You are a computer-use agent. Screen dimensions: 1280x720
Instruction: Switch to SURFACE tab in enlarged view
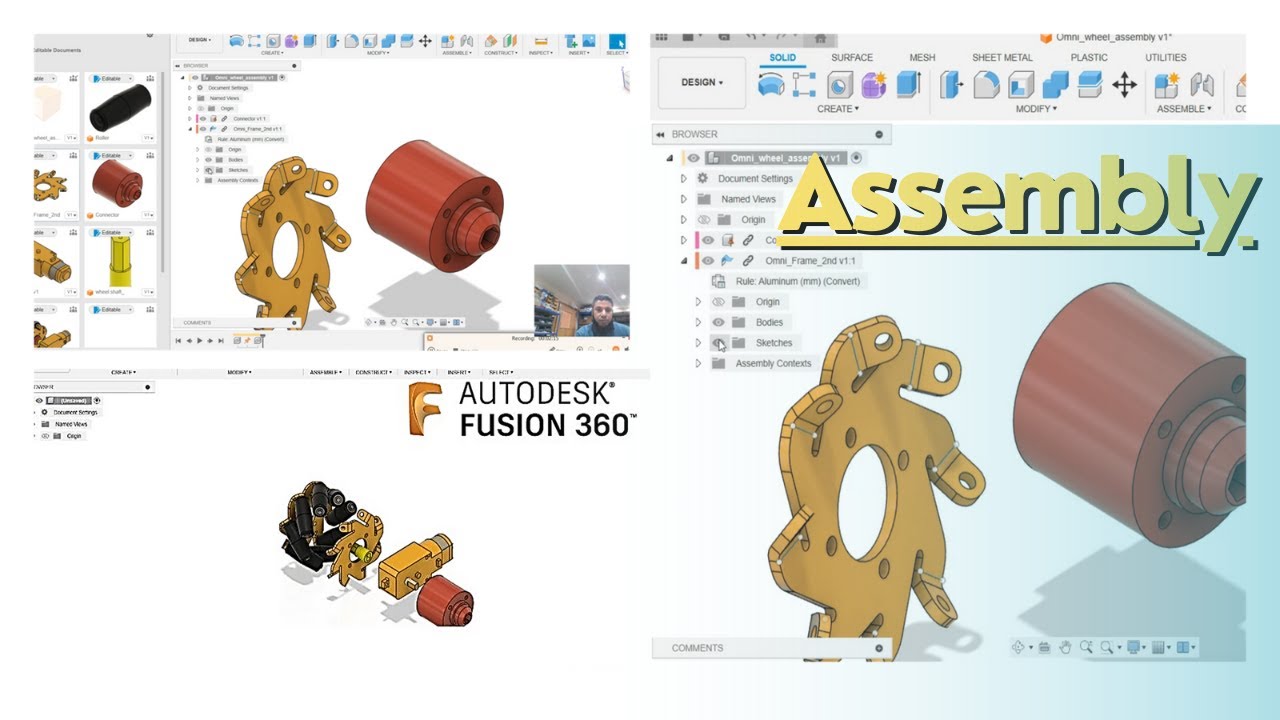pos(852,57)
